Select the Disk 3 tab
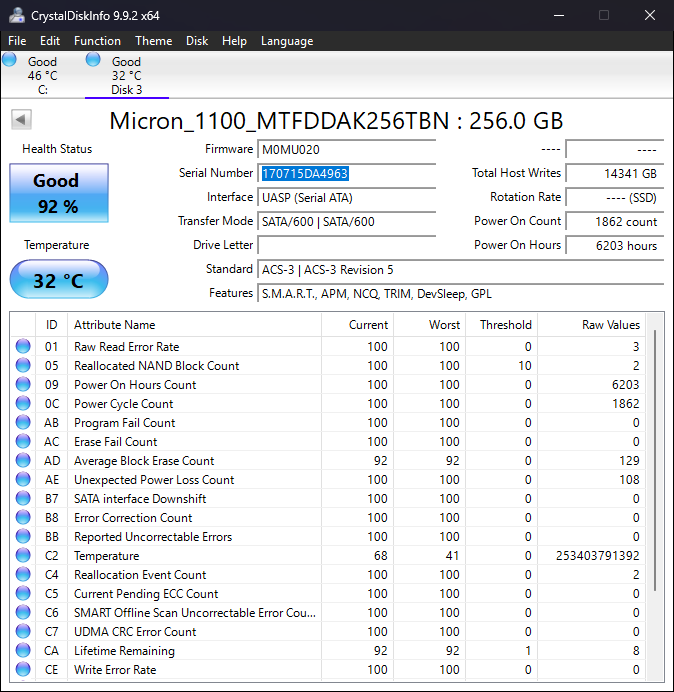This screenshot has height=692, width=674. click(x=127, y=75)
